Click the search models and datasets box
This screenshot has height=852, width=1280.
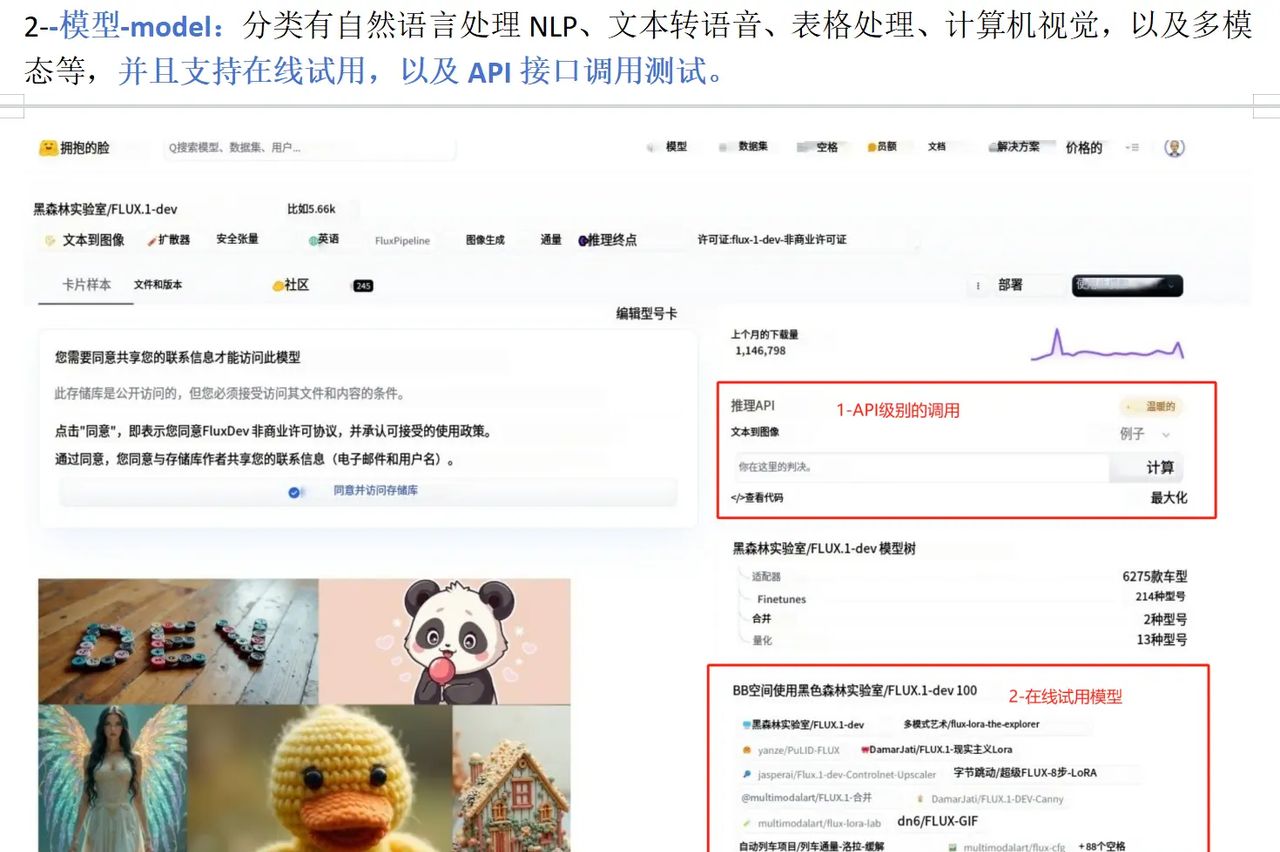pyautogui.click(x=310, y=148)
